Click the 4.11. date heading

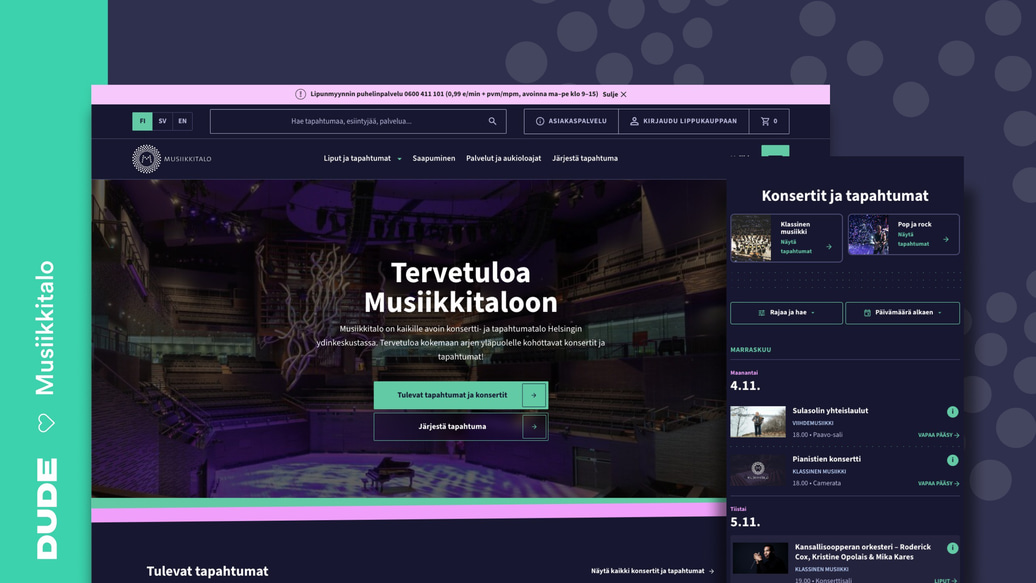click(745, 385)
